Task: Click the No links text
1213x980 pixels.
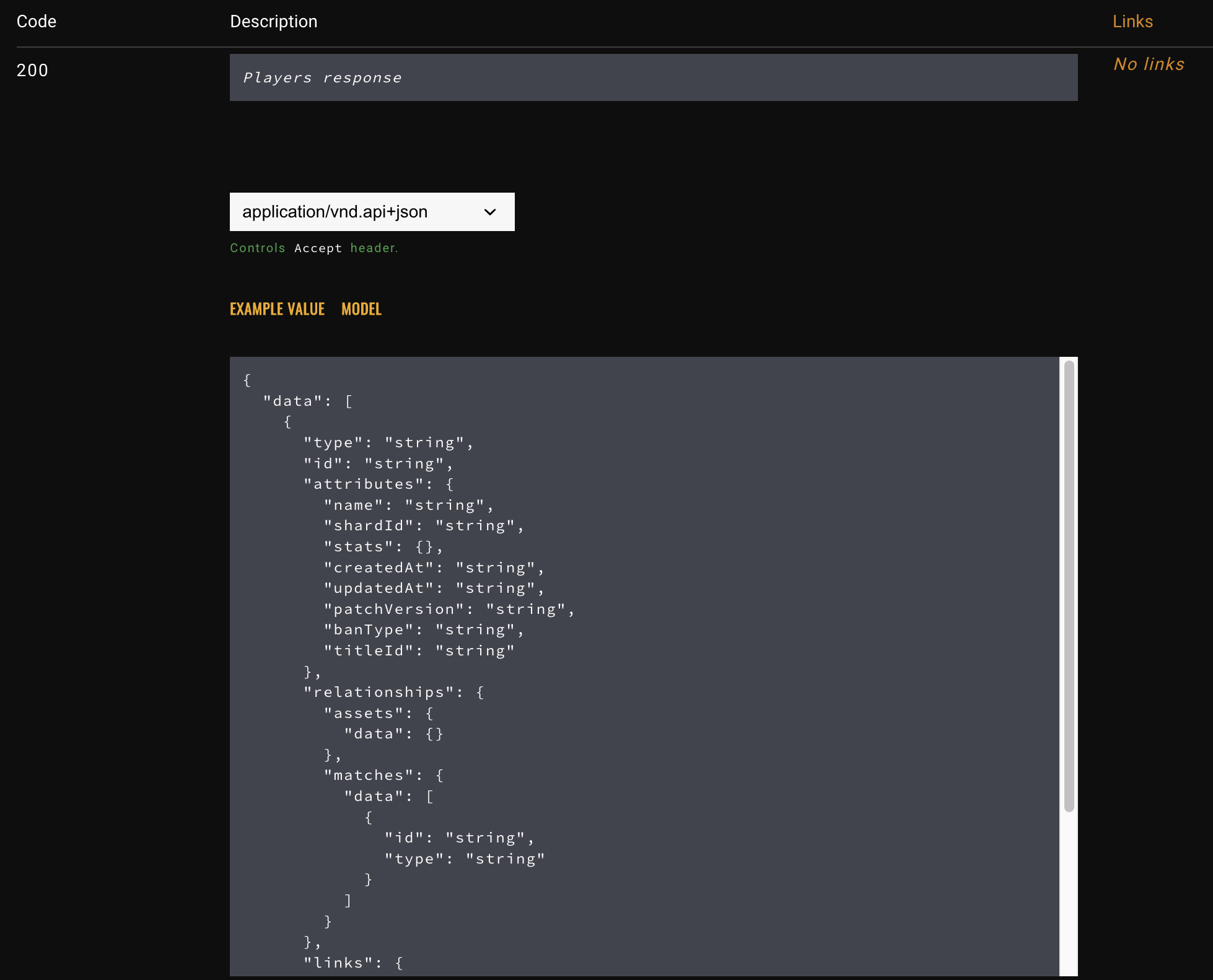Action: click(x=1149, y=64)
